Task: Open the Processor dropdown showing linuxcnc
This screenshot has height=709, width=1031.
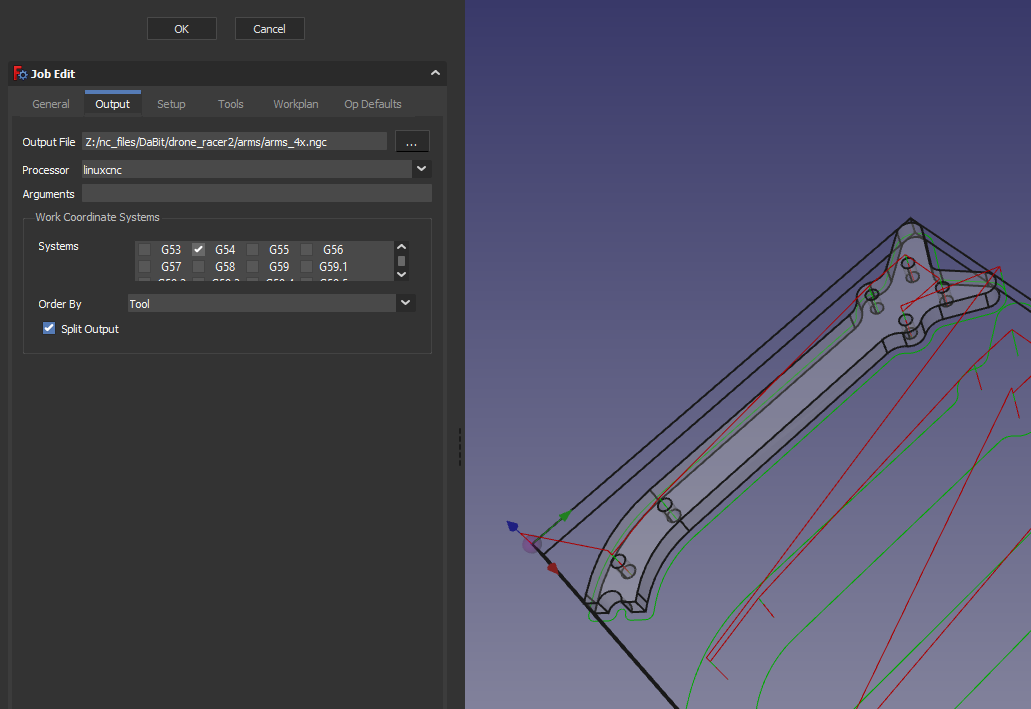Action: pyautogui.click(x=421, y=168)
